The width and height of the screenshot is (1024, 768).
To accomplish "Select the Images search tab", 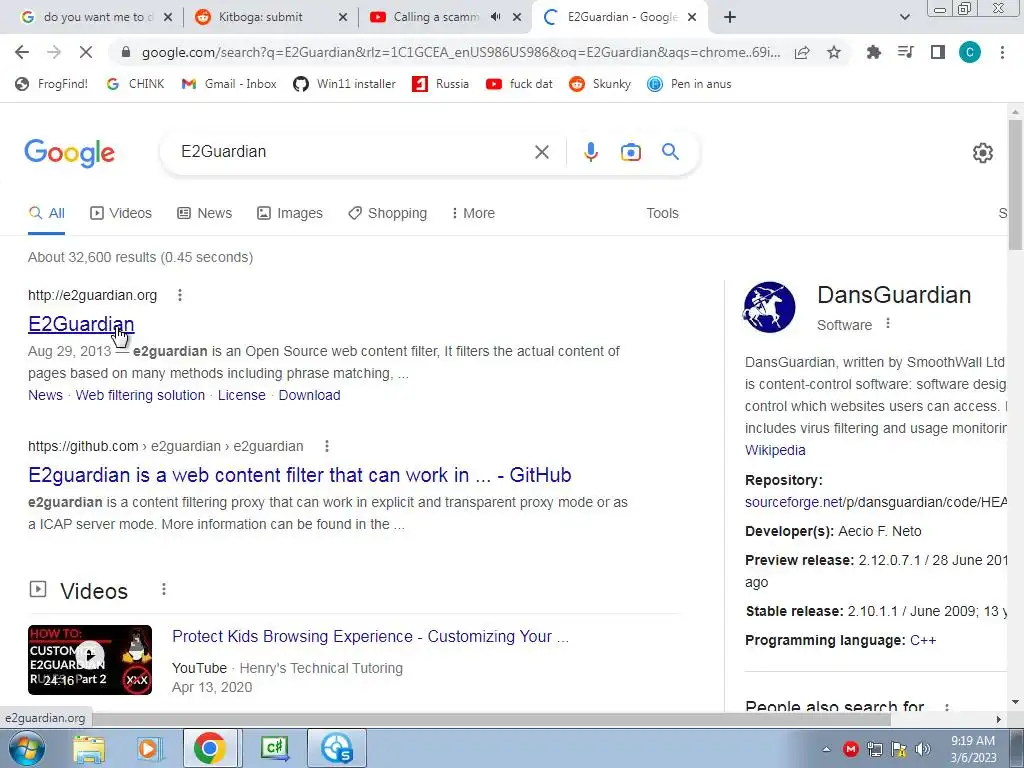I will 290,214.
